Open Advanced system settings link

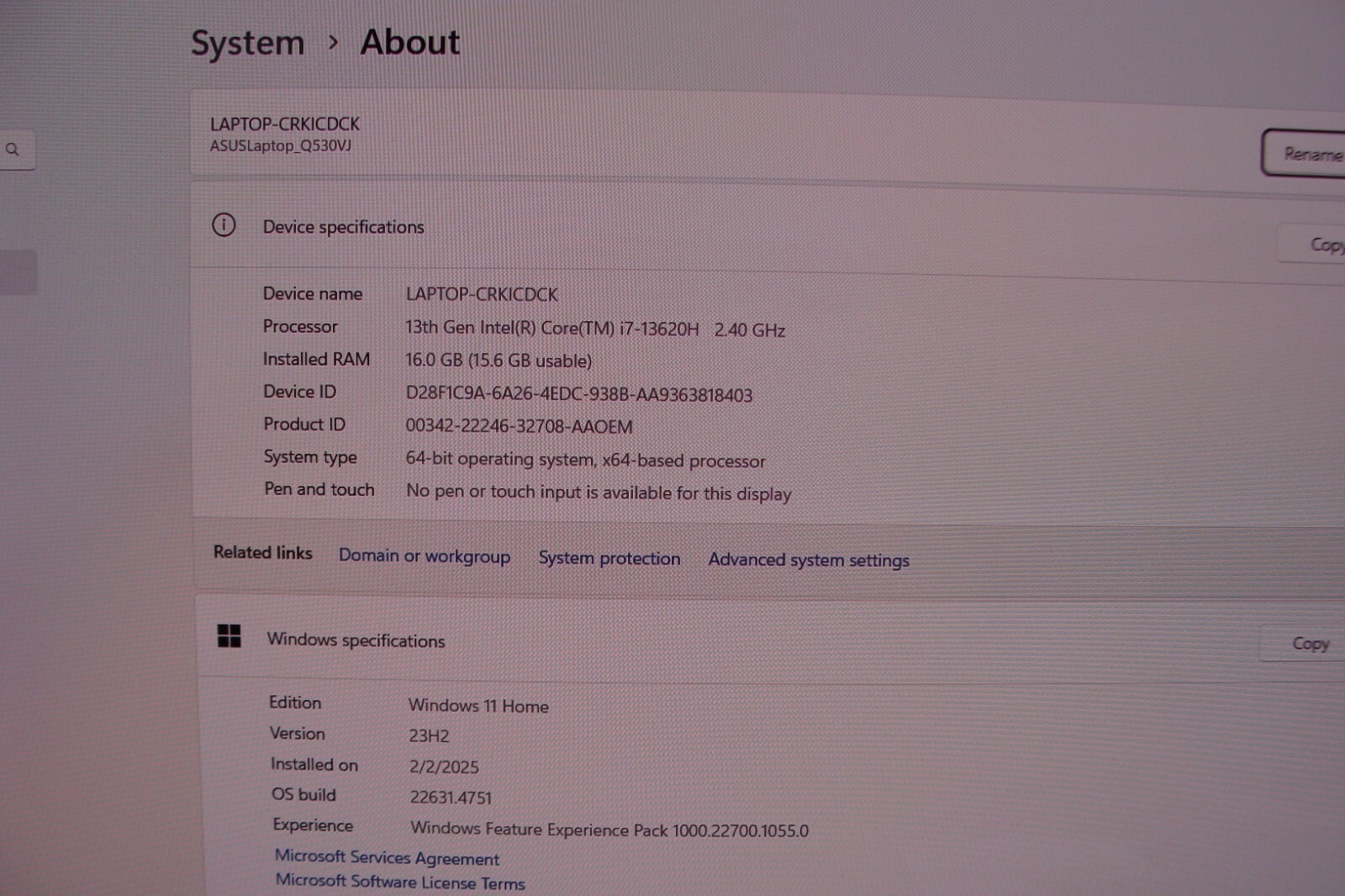point(809,560)
